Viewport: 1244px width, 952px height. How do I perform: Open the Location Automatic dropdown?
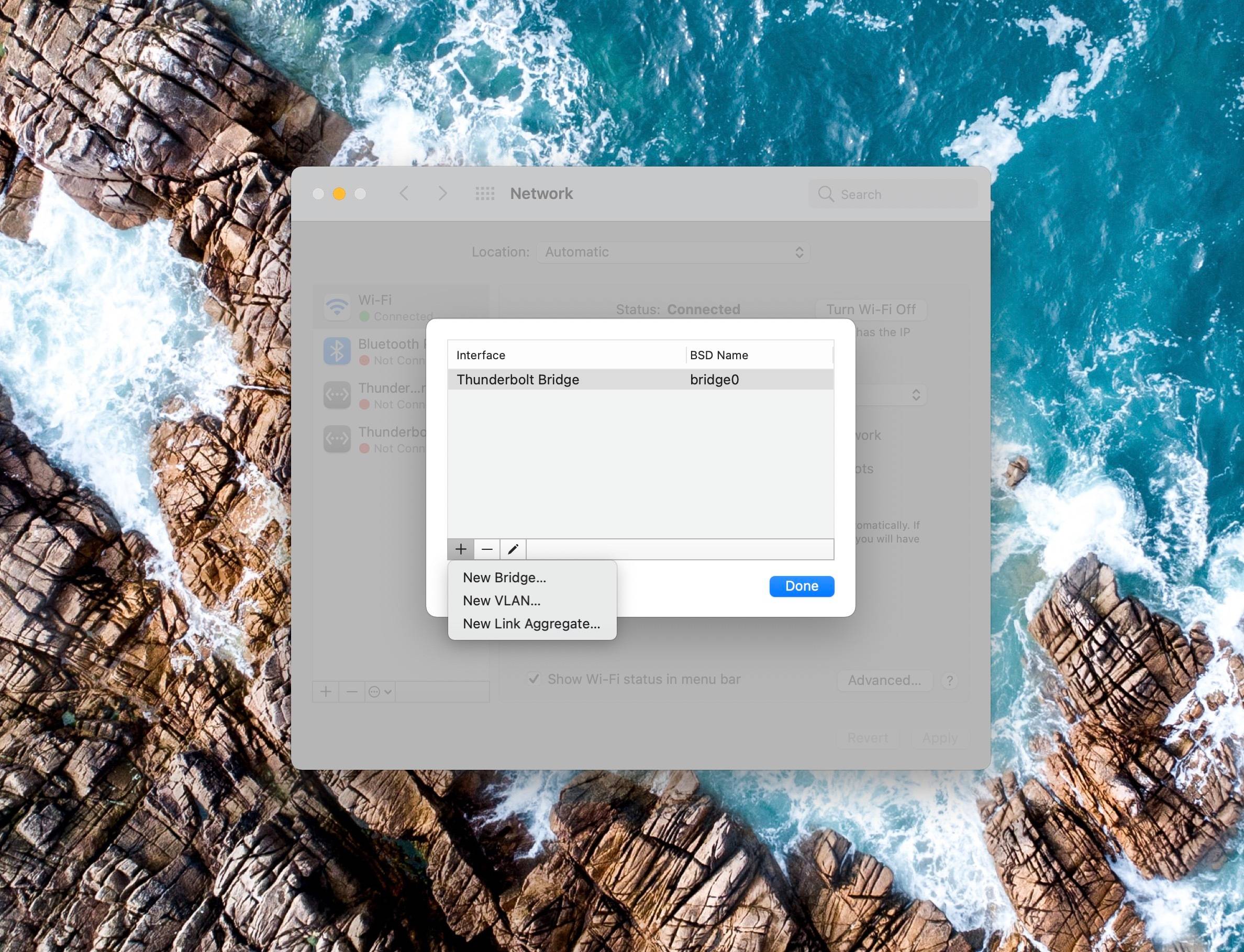click(x=673, y=252)
